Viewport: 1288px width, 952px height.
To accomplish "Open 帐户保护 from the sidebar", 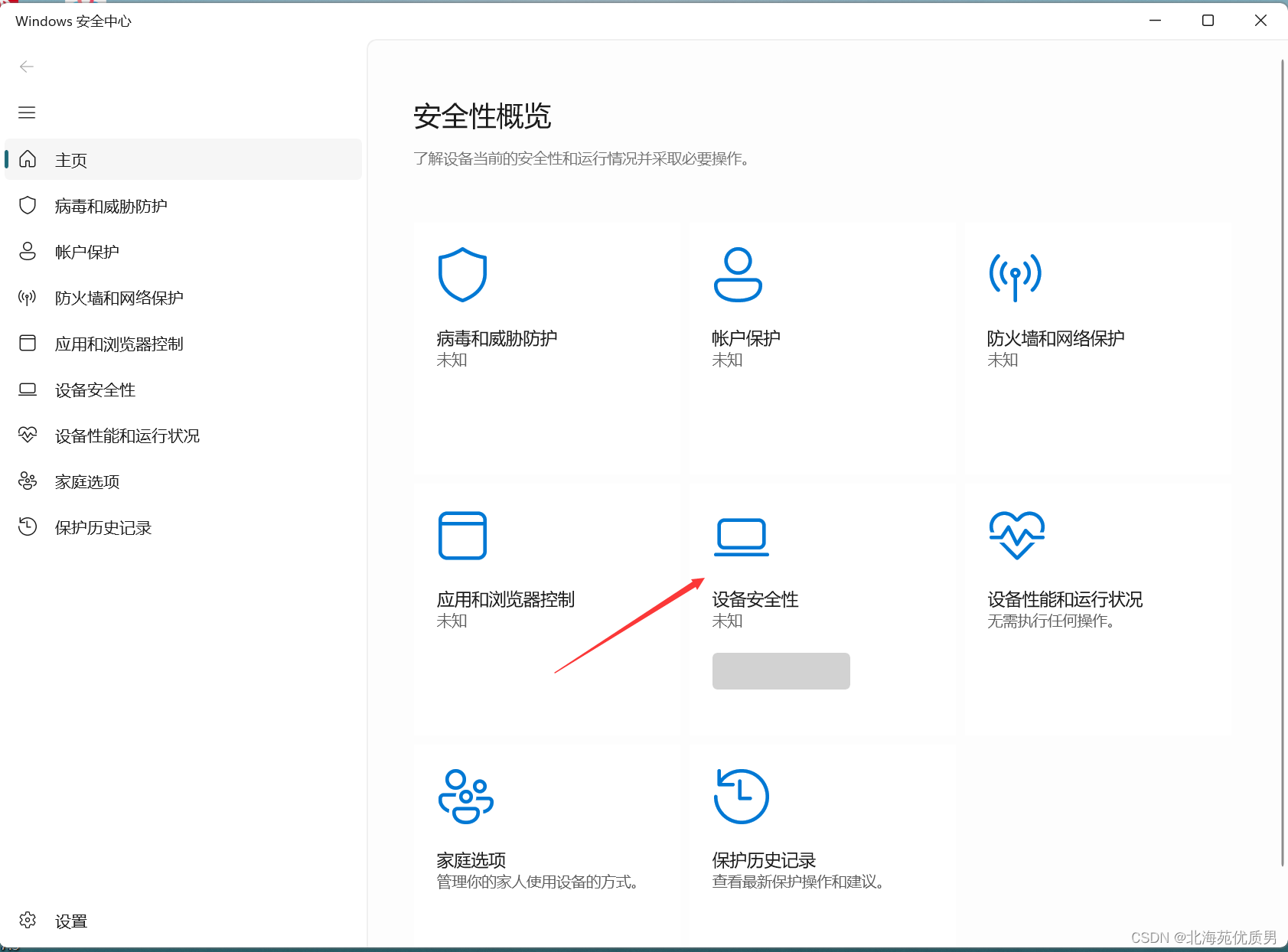I will 183,251.
